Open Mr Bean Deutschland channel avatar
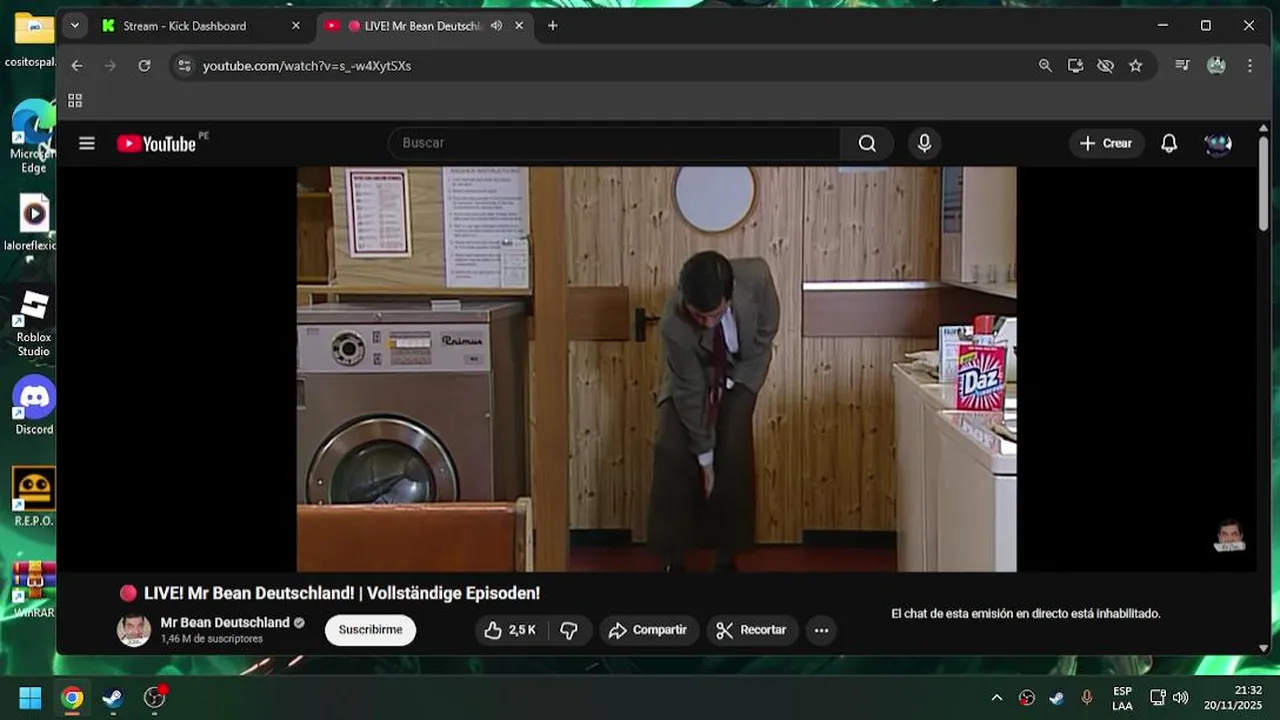 click(134, 630)
